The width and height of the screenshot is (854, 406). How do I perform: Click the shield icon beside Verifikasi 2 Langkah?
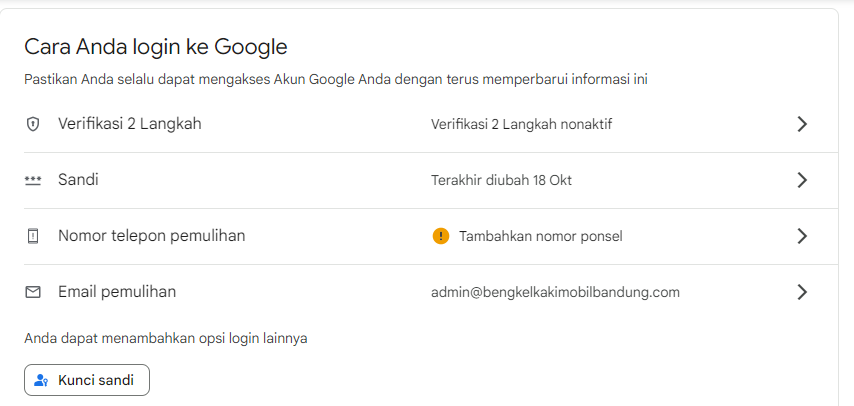pyautogui.click(x=33, y=125)
